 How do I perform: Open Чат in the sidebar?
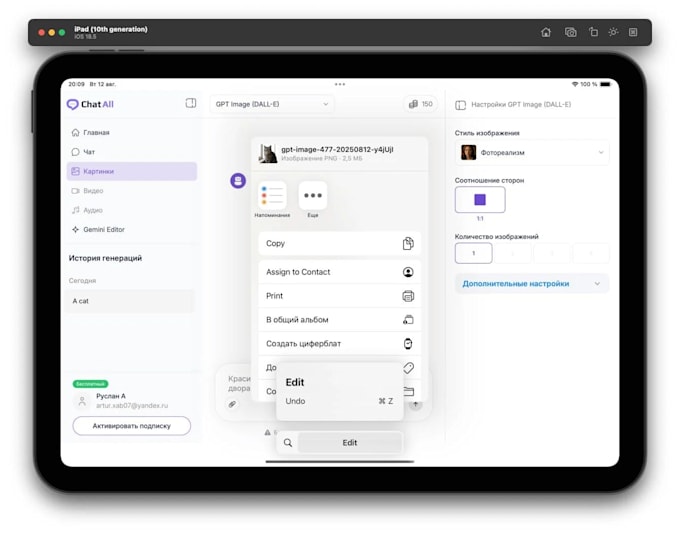pyautogui.click(x=132, y=152)
